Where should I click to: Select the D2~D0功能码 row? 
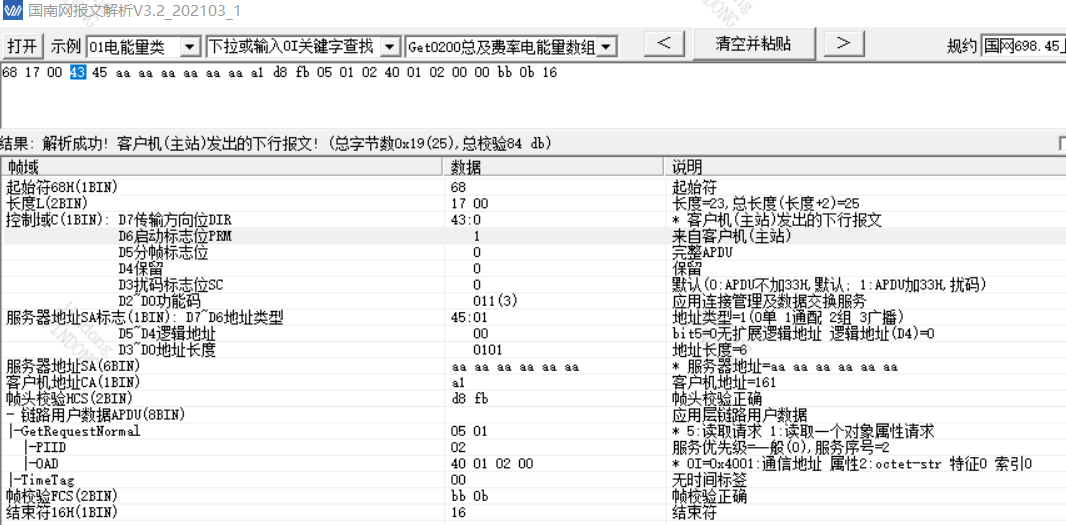click(533, 301)
